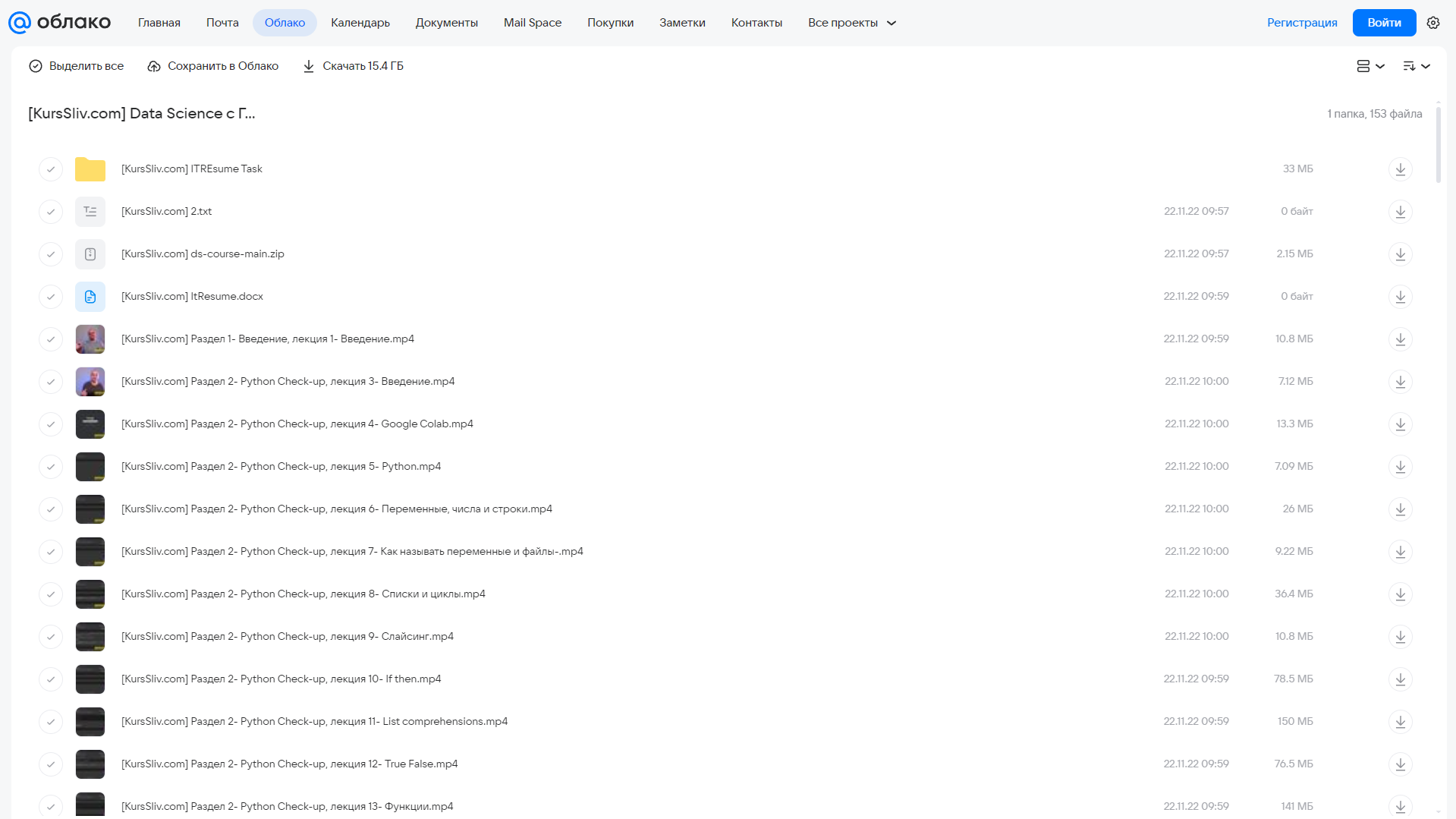Download the ds-course-main.zip file
Image resolution: width=1456 pixels, height=819 pixels.
coord(1401,254)
